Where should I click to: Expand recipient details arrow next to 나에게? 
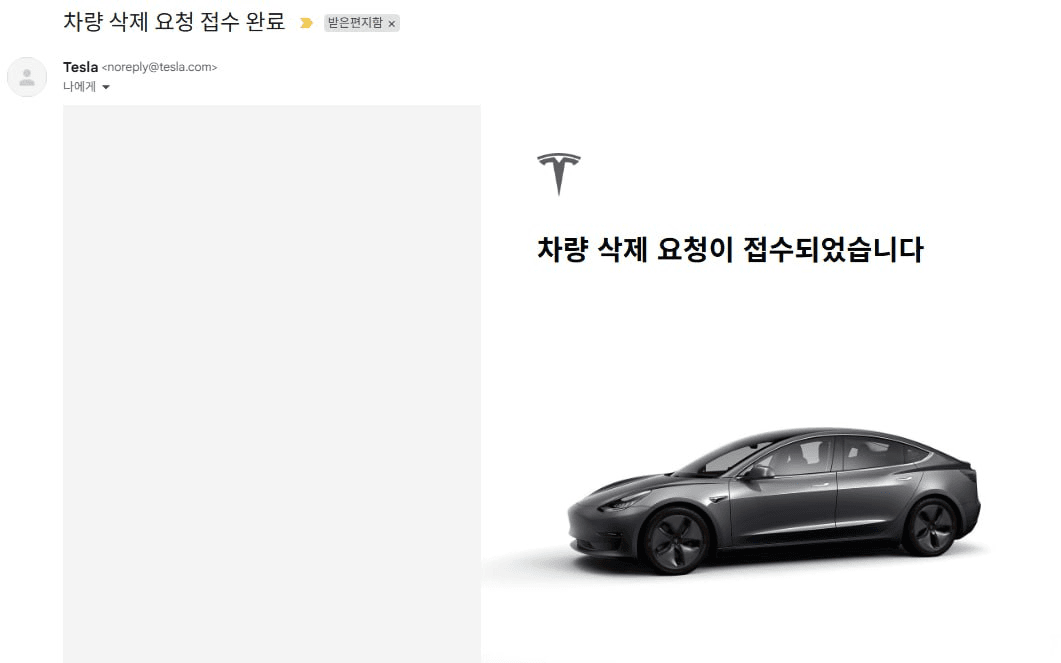[x=106, y=87]
